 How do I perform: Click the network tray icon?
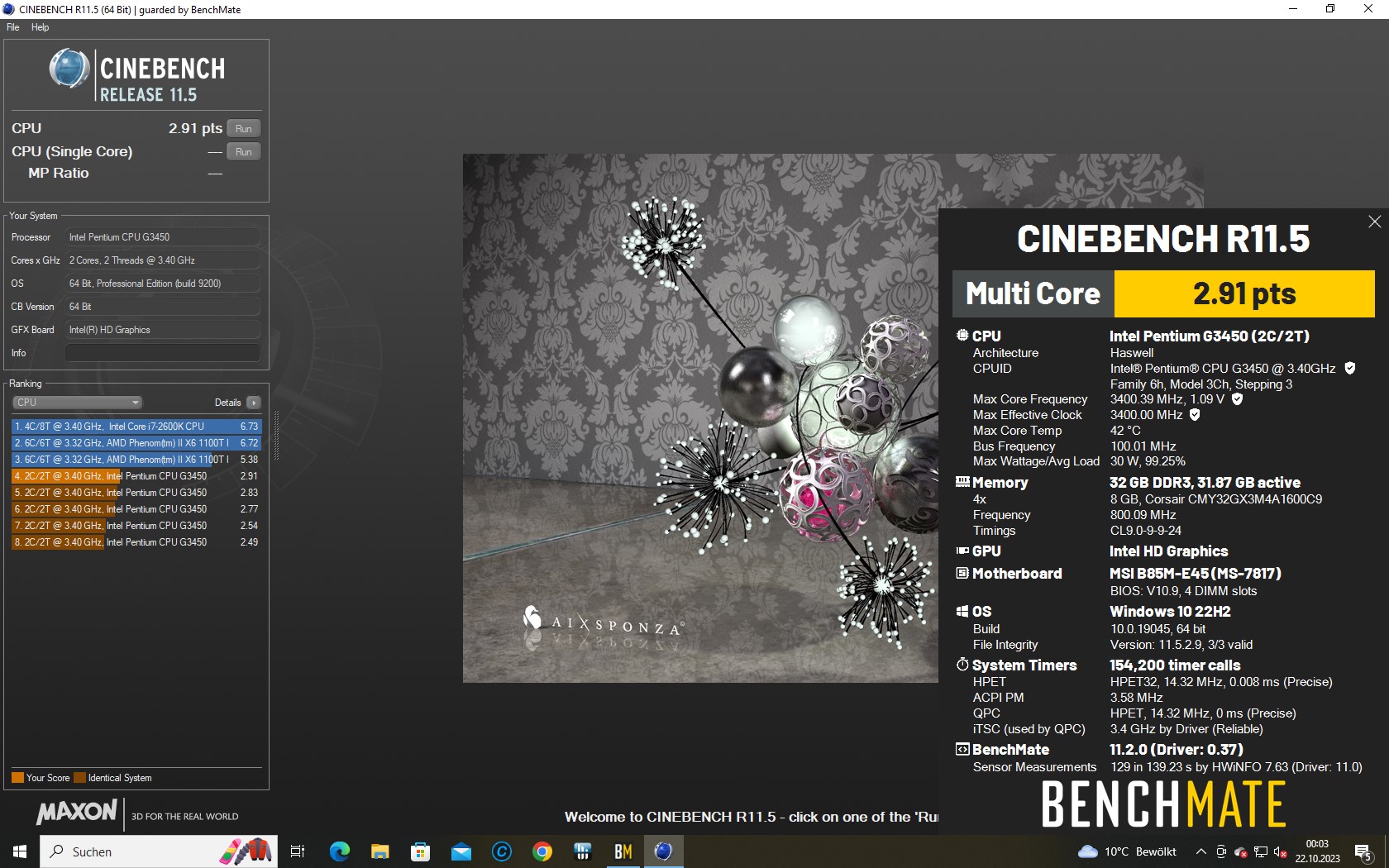click(1260, 851)
